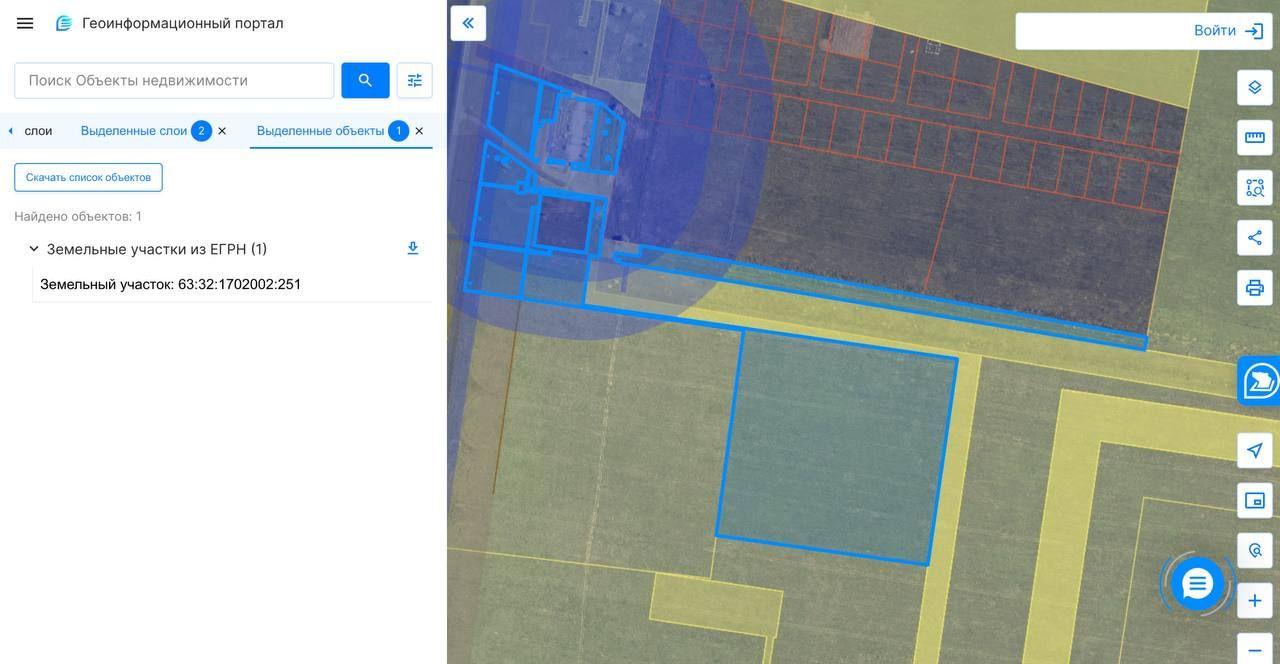Click Скачать список объектов button
The width and height of the screenshot is (1280, 664).
point(88,177)
